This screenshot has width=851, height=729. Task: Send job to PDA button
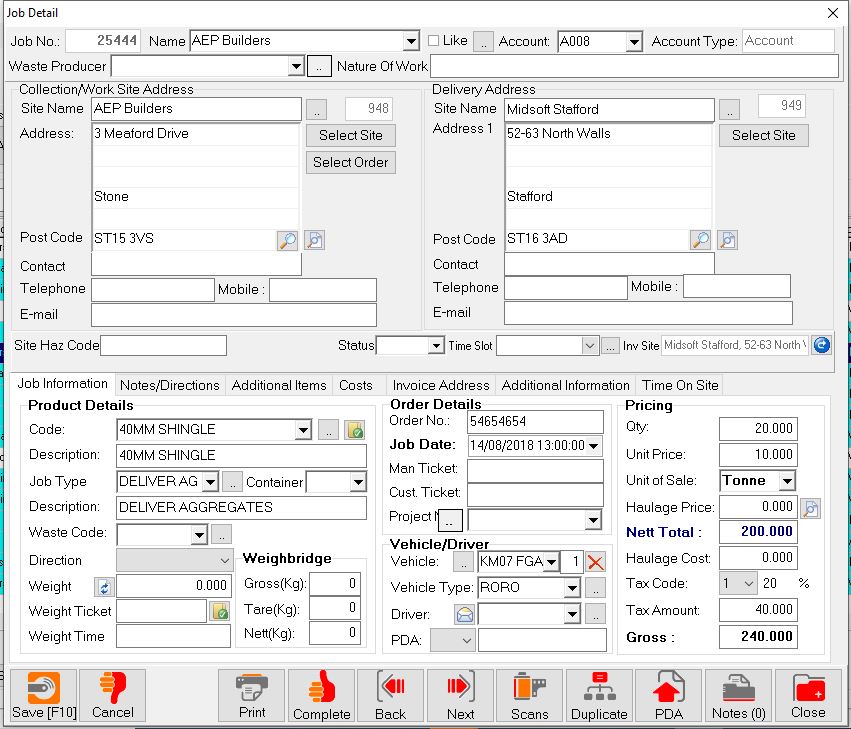click(669, 695)
